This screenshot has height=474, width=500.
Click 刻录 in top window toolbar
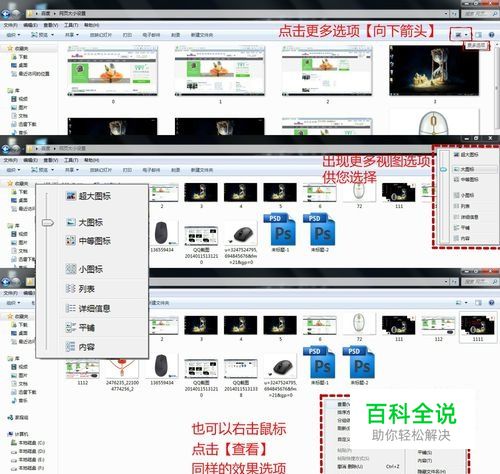176,35
